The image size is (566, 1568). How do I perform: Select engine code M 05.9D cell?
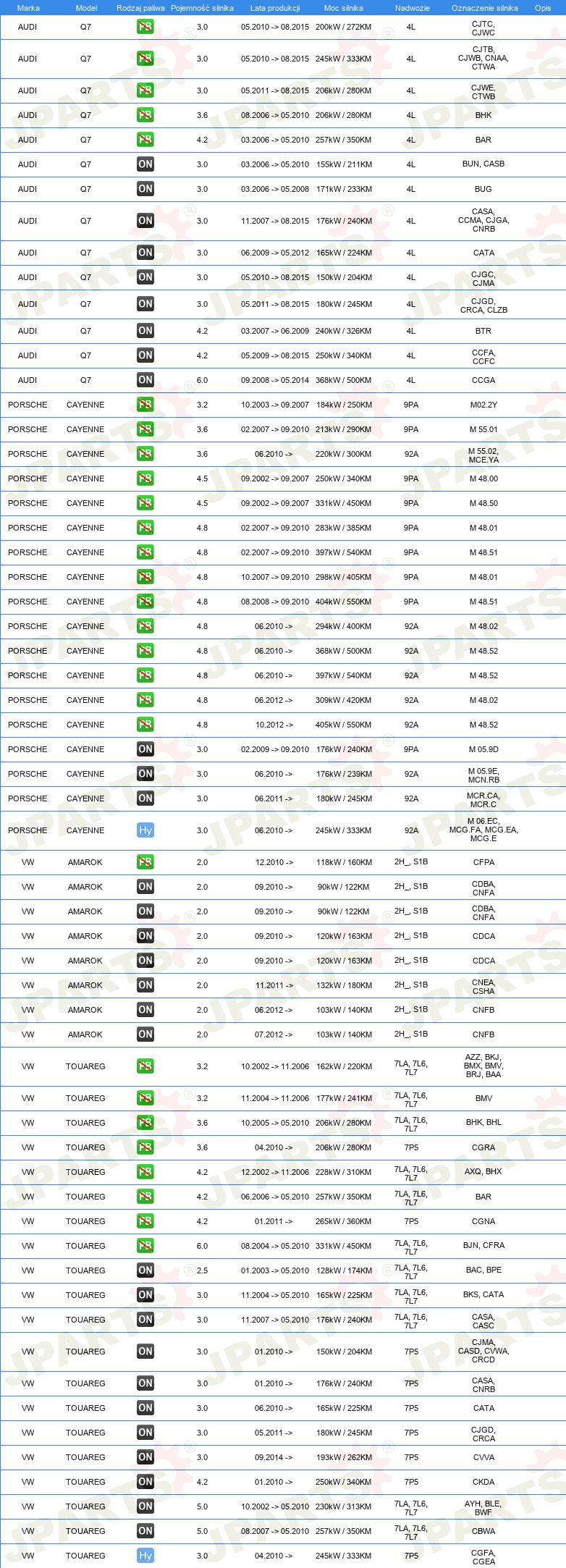[483, 749]
